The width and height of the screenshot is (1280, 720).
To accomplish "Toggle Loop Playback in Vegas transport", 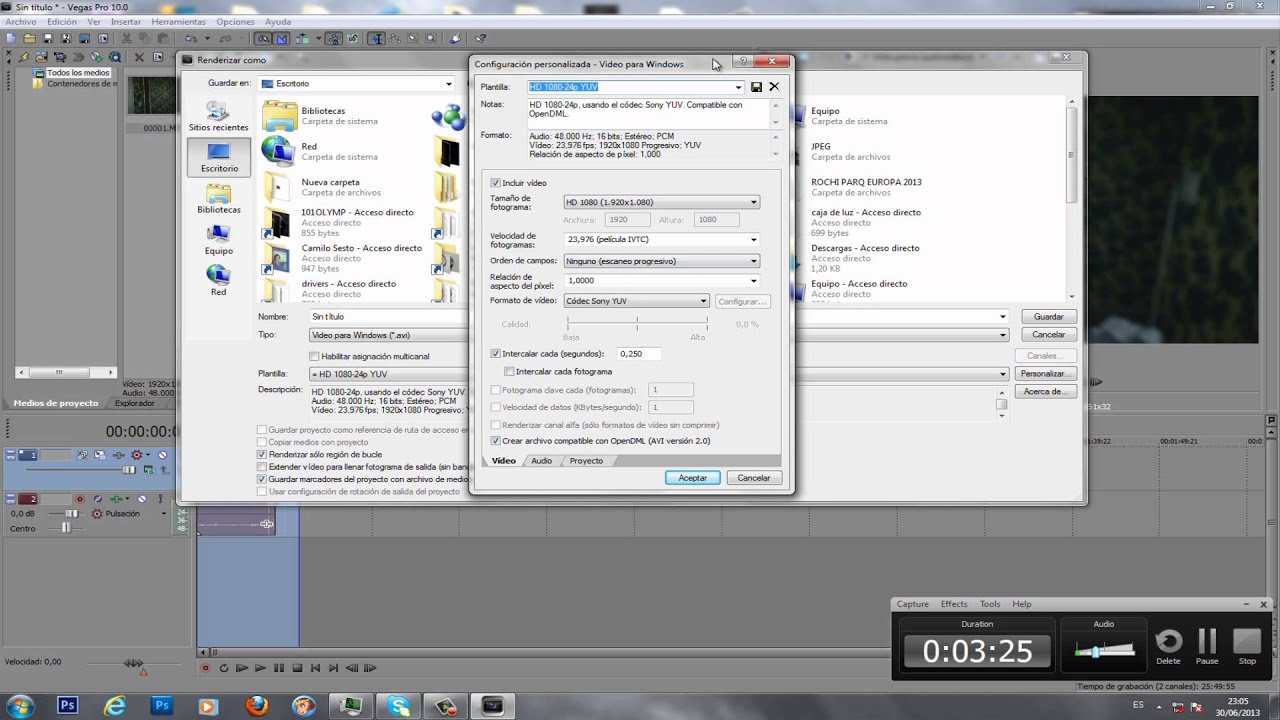I will coord(224,668).
